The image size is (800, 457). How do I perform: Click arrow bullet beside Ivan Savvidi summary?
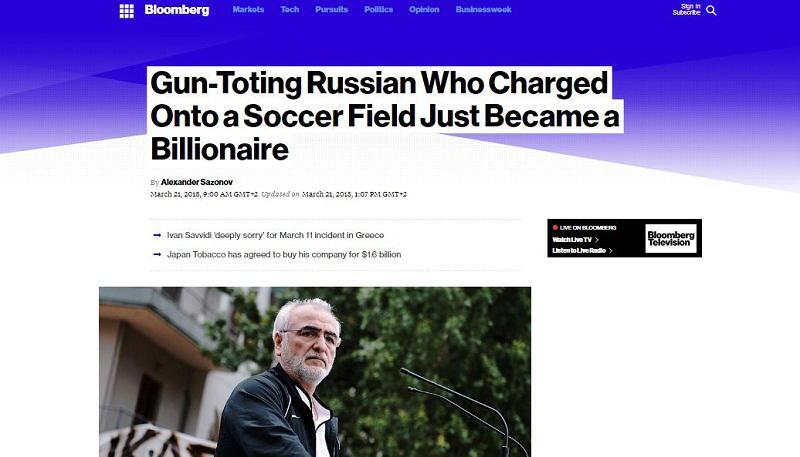click(x=157, y=234)
